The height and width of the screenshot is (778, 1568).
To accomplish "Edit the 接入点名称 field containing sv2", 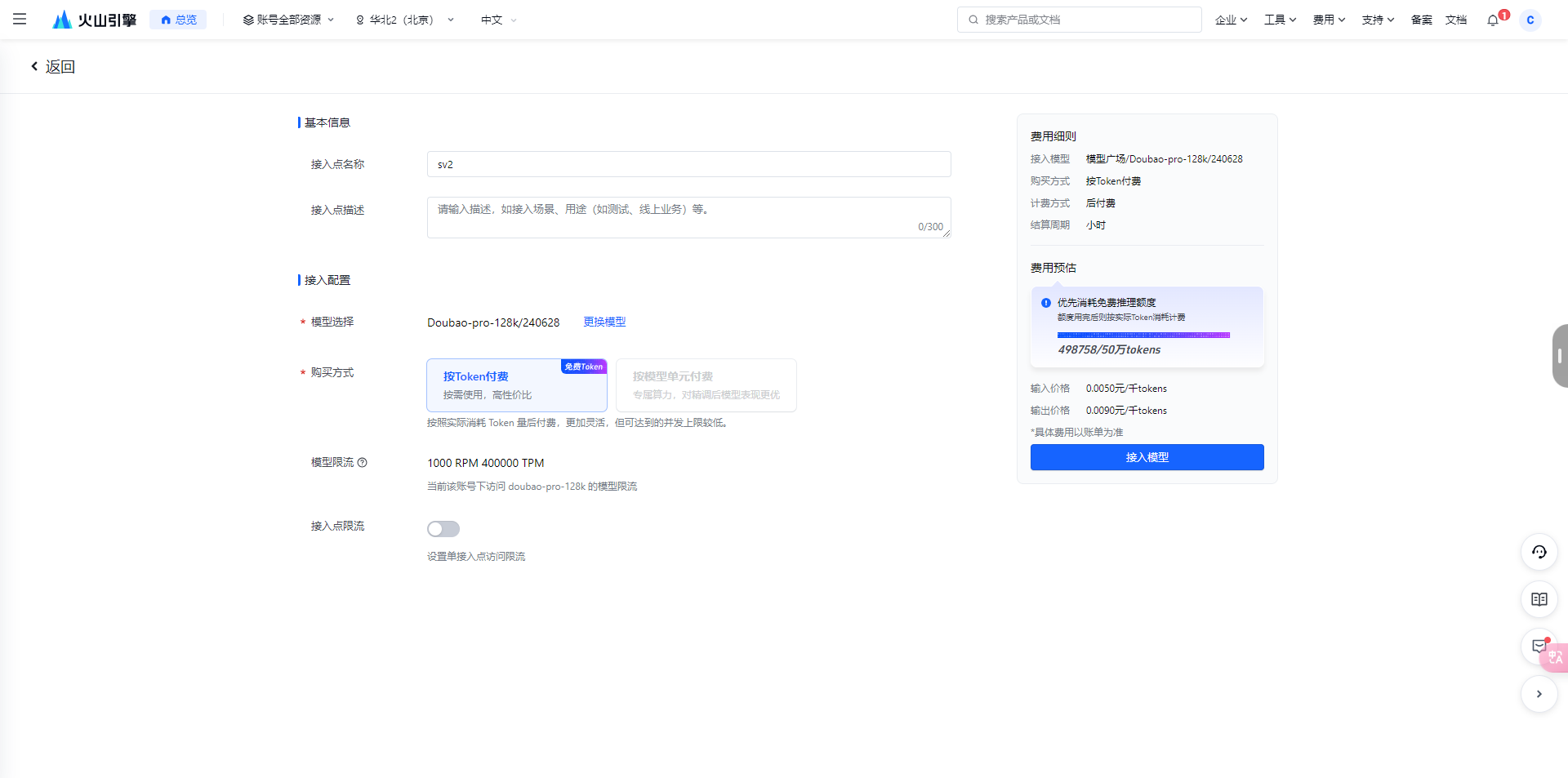I will click(x=688, y=164).
